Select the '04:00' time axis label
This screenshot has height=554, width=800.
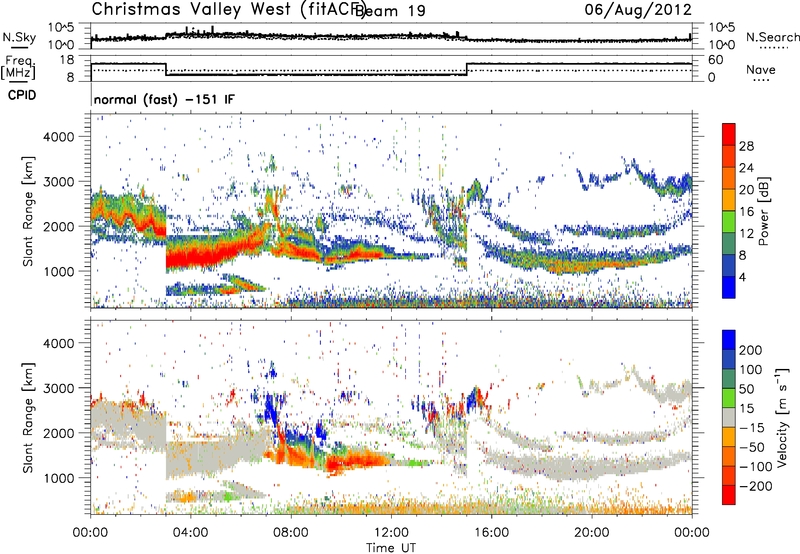click(x=190, y=533)
